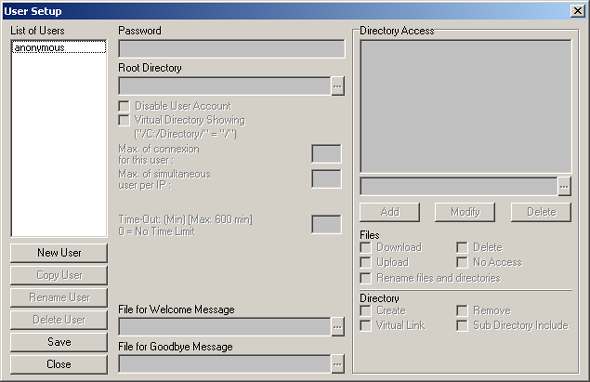Toggle the Upload files permission
Screen dimensions: 590x382
click(x=365, y=262)
